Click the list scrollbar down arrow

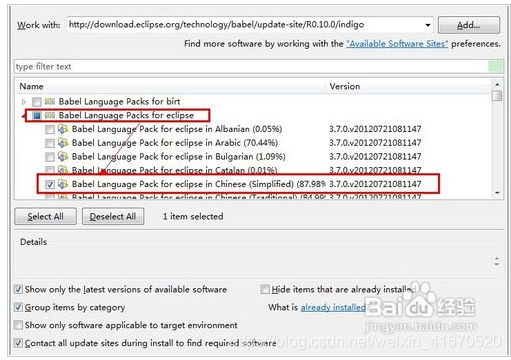tap(497, 193)
